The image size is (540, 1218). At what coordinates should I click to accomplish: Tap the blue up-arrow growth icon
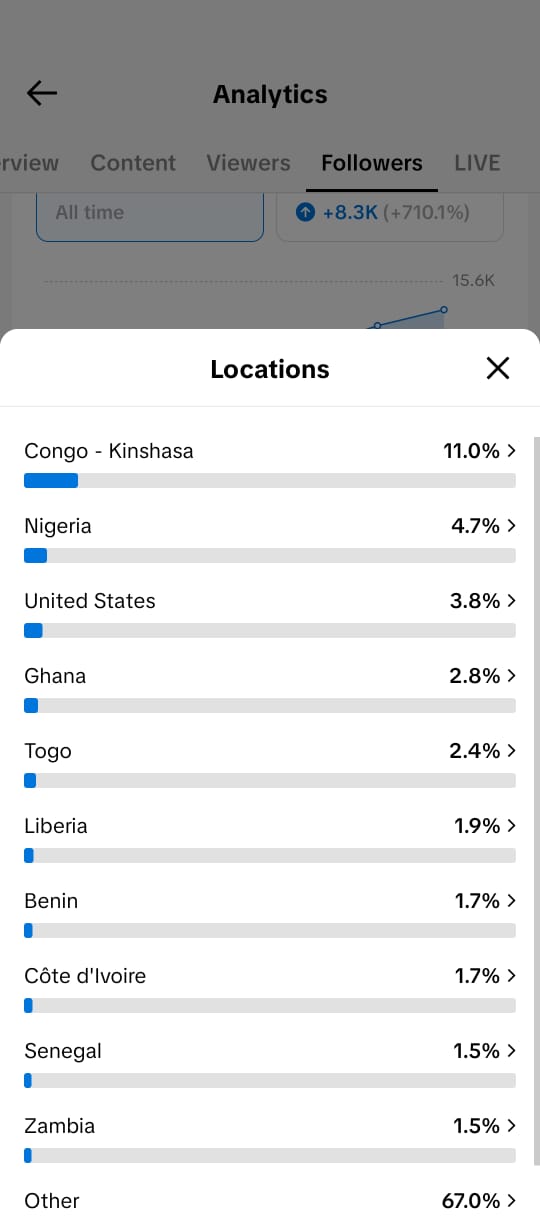pos(306,213)
